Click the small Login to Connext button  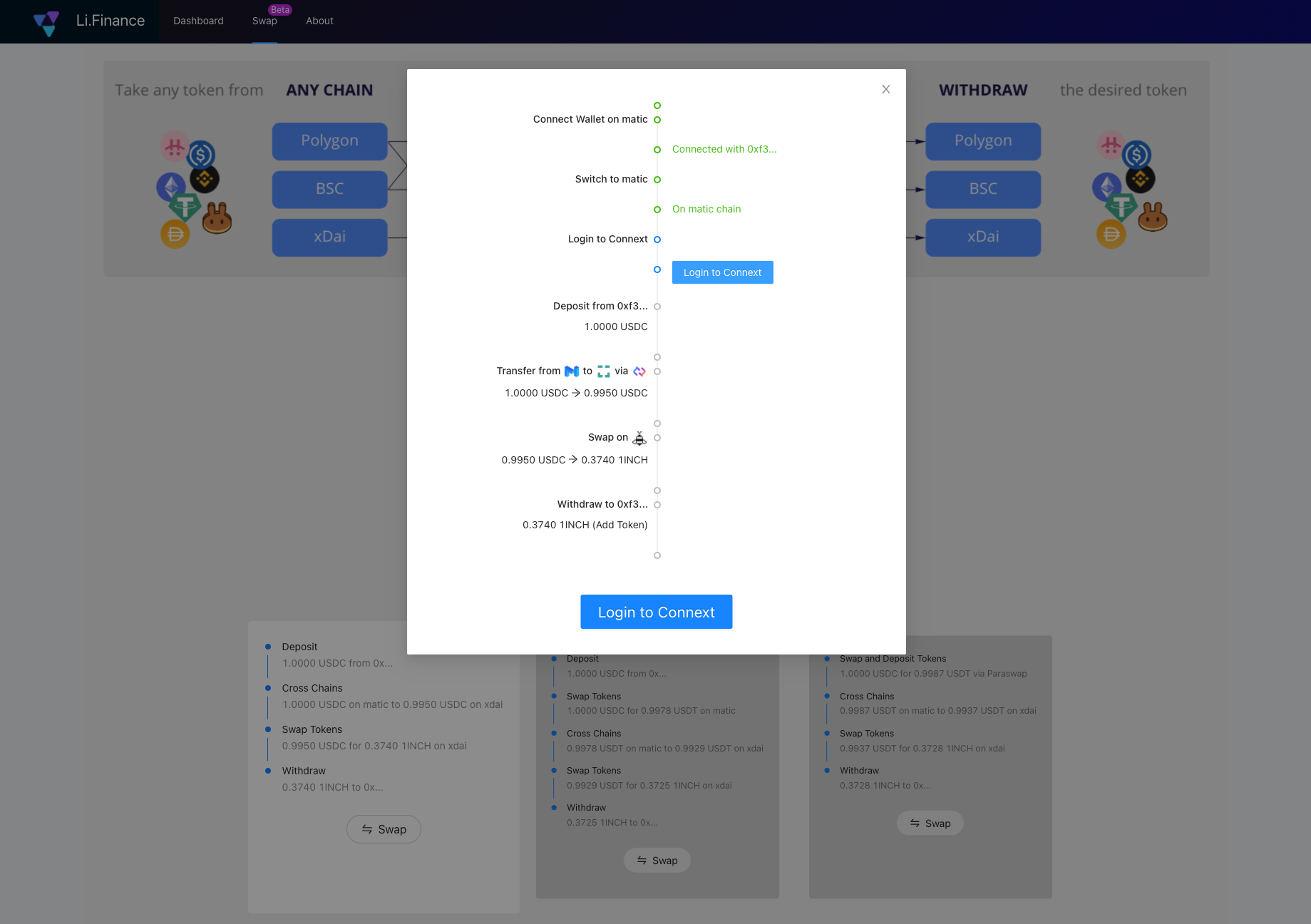(723, 272)
